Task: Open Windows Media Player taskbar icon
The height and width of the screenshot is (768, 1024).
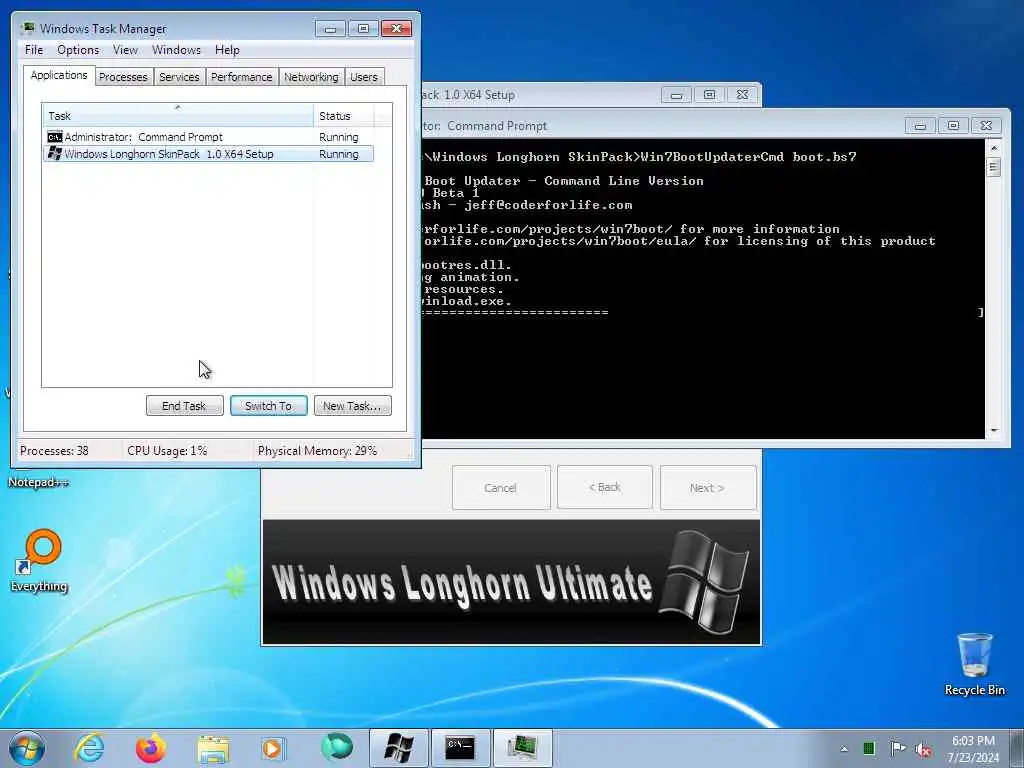Action: click(272, 748)
